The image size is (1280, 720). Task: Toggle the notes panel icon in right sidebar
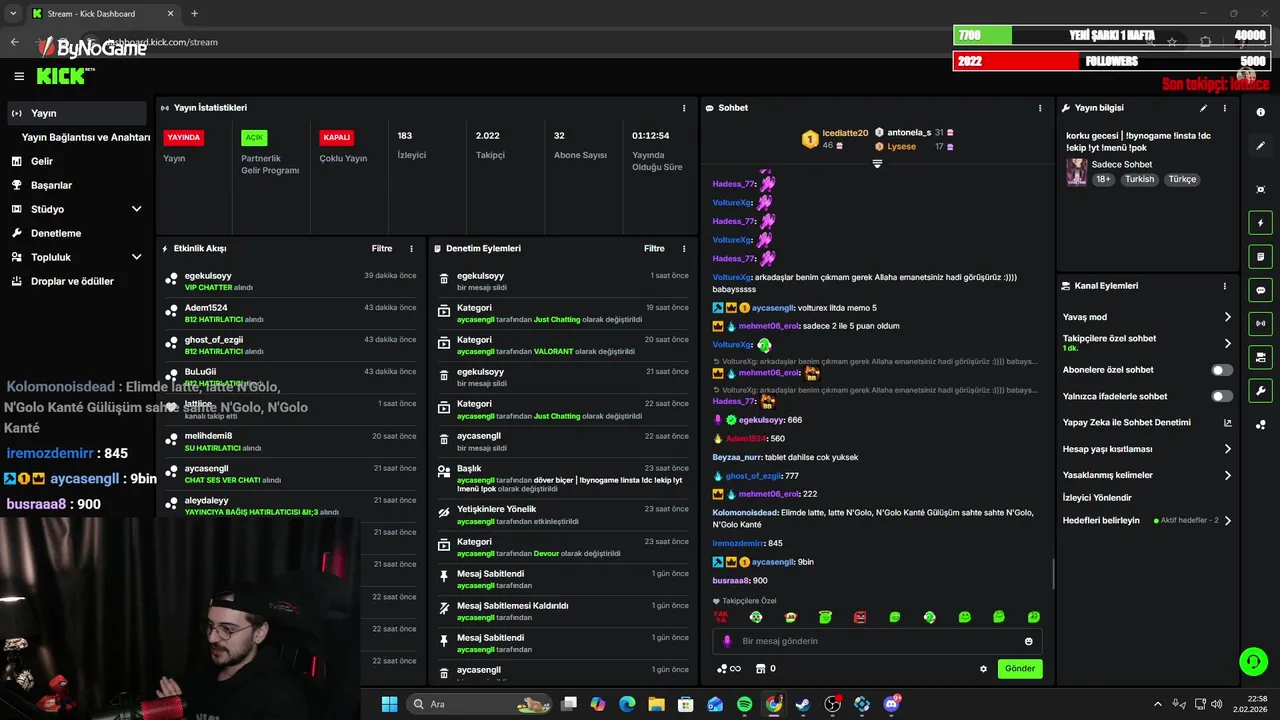pyautogui.click(x=1260, y=257)
